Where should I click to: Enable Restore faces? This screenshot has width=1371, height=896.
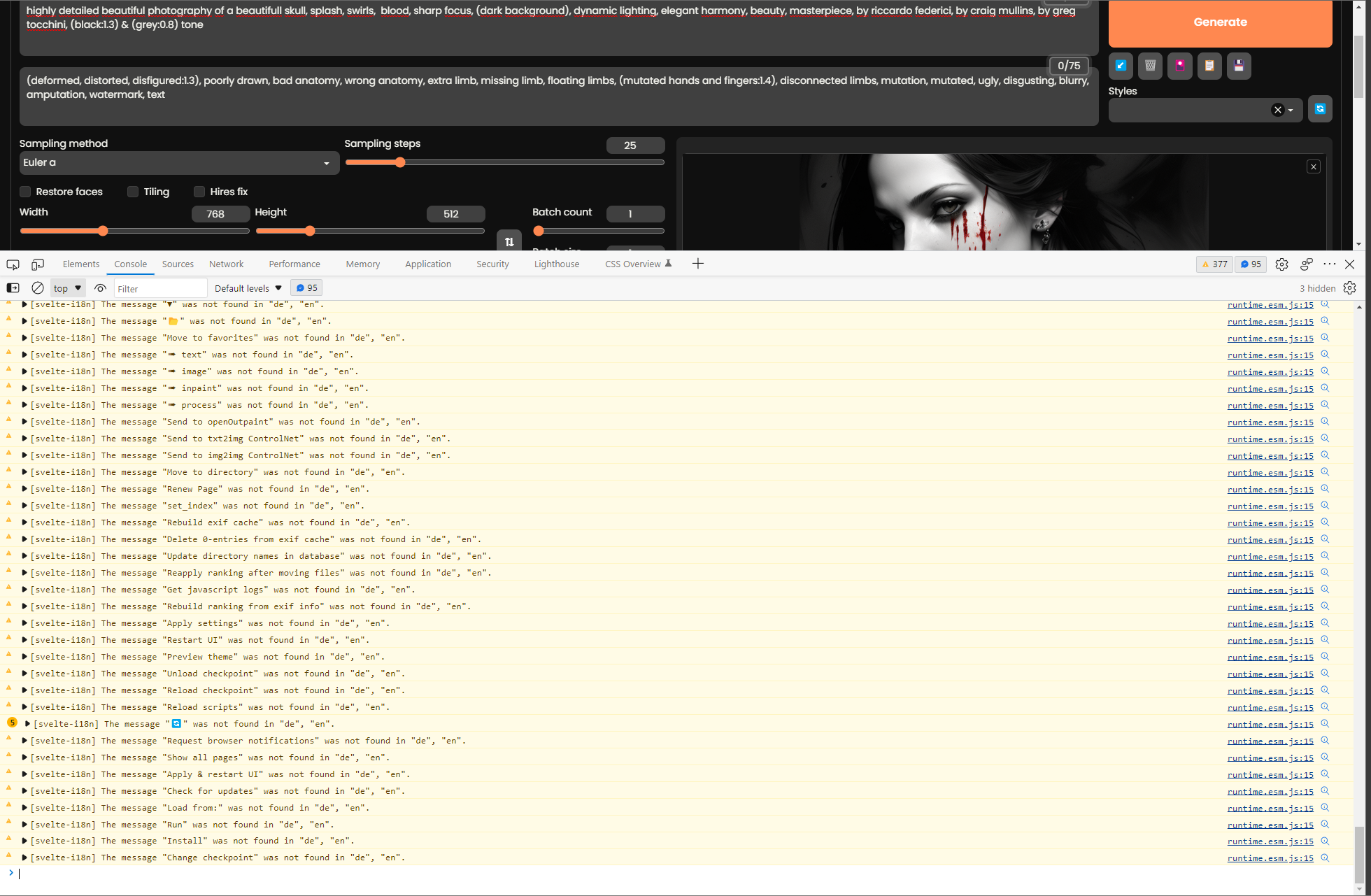click(x=25, y=192)
